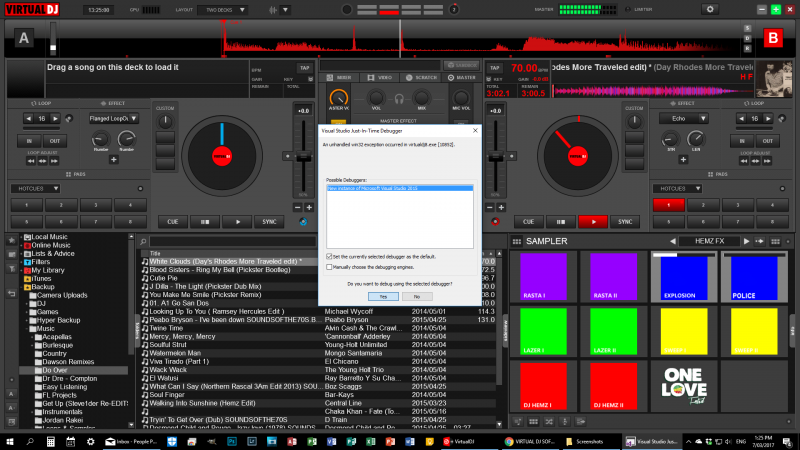Click the sampler previous bank arrow
The height and width of the screenshot is (450, 800).
click(672, 241)
